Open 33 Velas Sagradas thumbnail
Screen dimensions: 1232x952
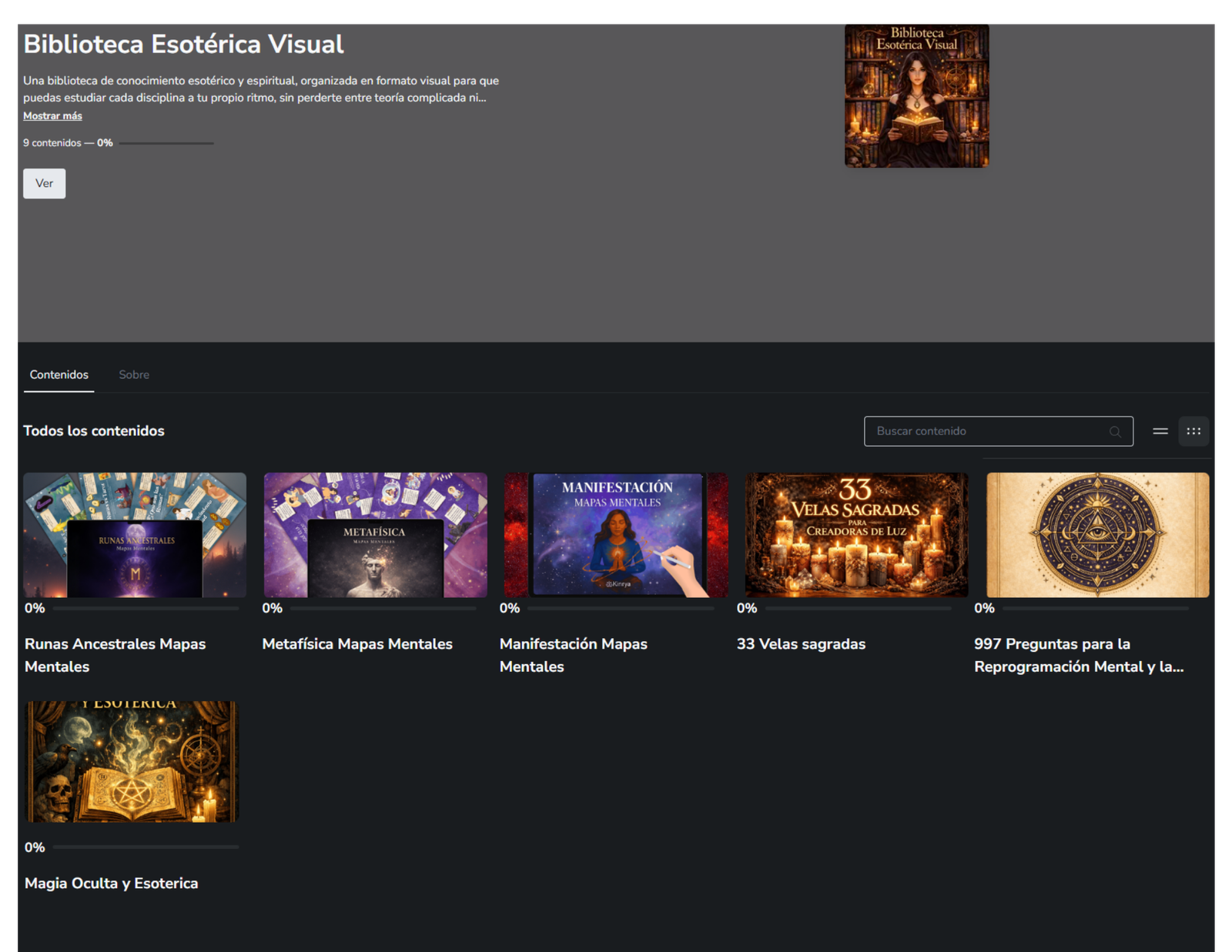click(856, 535)
